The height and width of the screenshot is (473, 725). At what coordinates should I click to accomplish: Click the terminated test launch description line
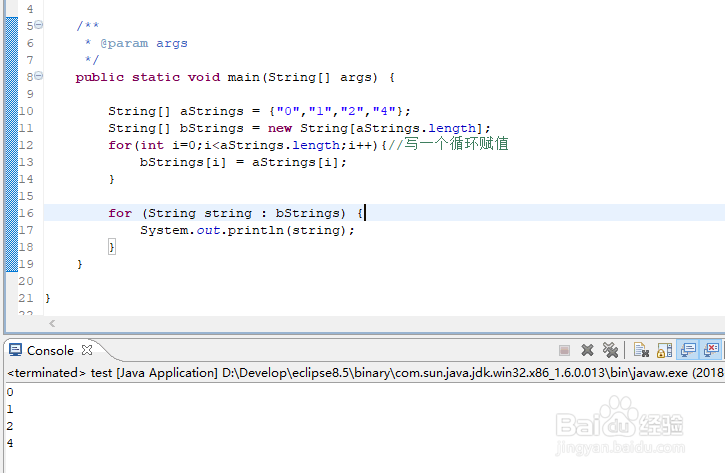click(365, 373)
